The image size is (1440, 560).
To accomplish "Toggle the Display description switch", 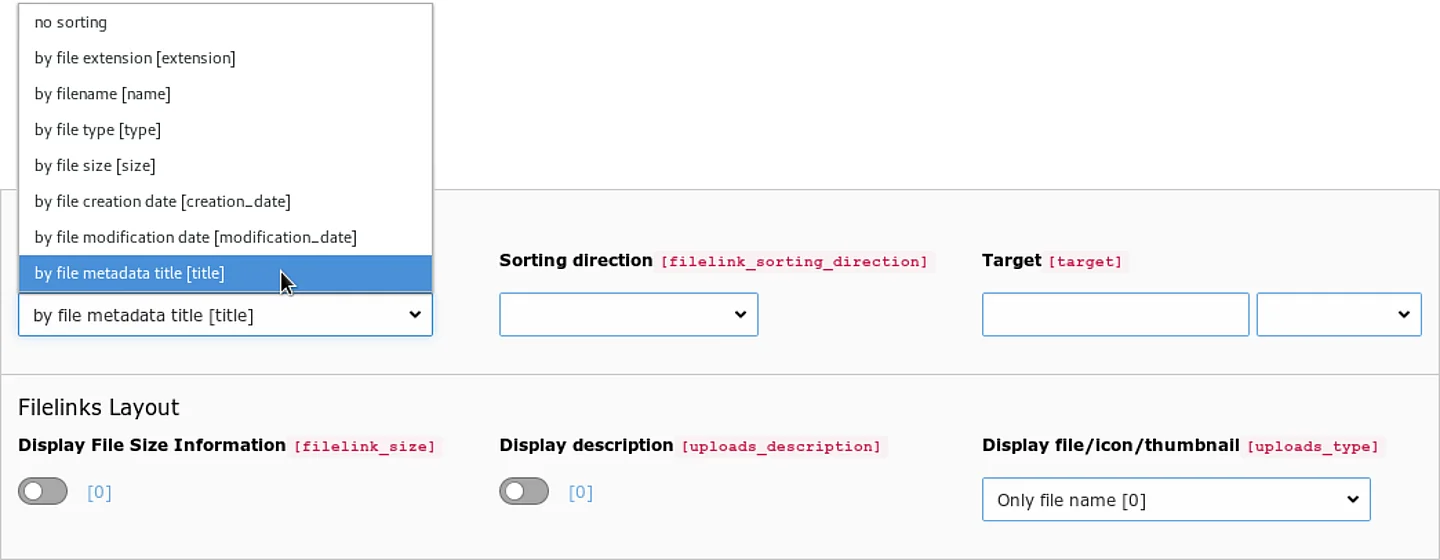I will 524,492.
